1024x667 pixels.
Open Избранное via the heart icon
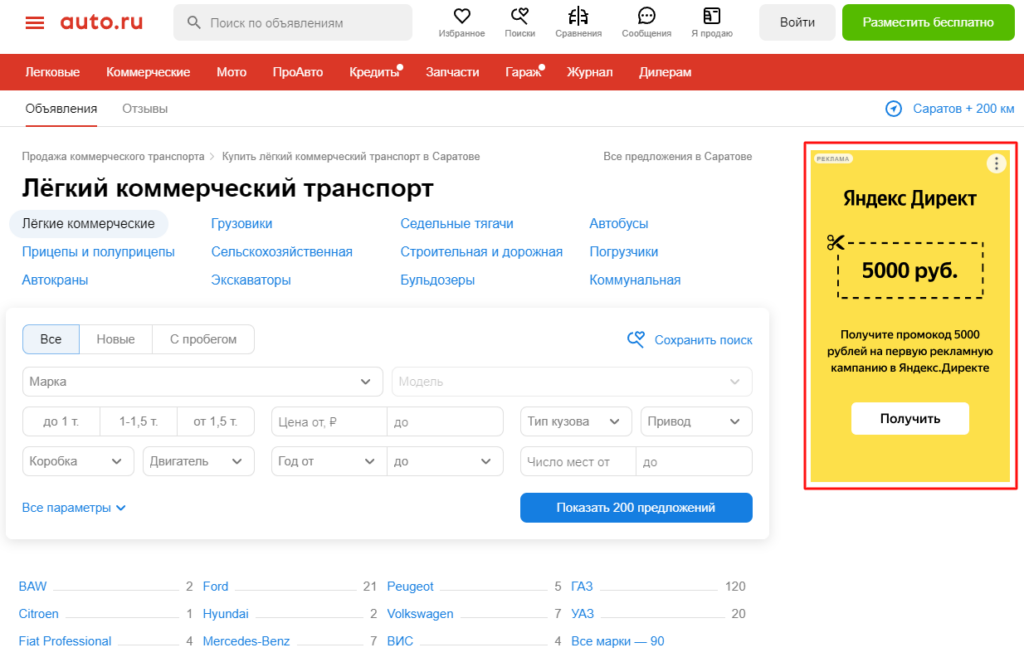coord(461,15)
